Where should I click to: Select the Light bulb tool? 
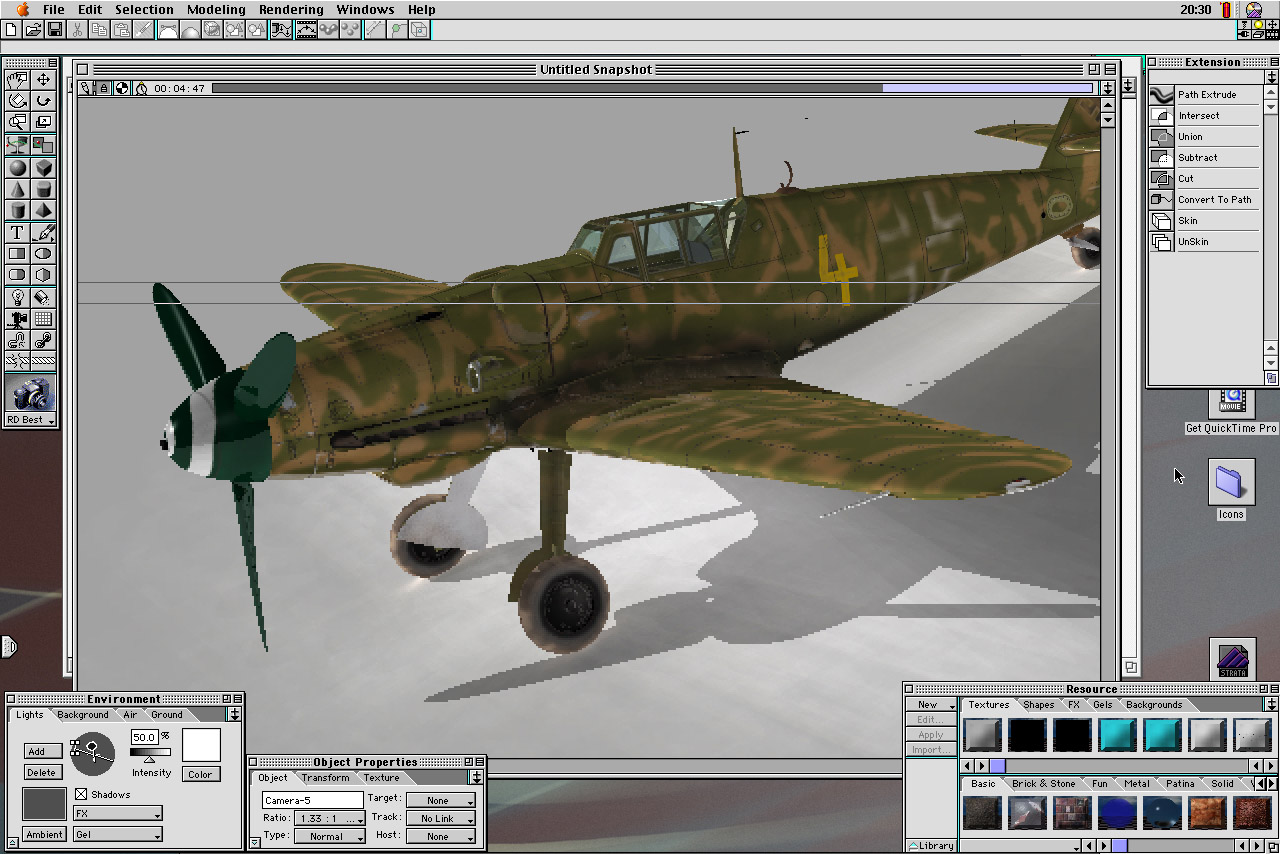[x=17, y=297]
